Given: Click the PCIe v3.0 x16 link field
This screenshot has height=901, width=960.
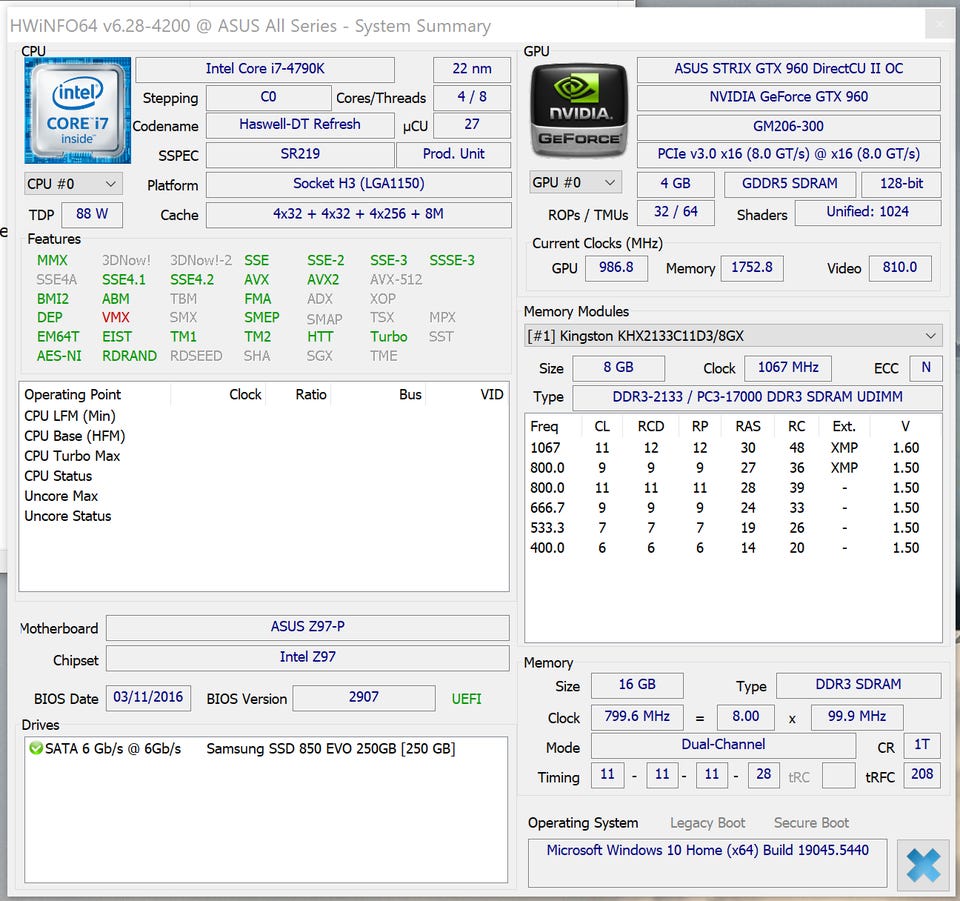Looking at the screenshot, I should [789, 154].
